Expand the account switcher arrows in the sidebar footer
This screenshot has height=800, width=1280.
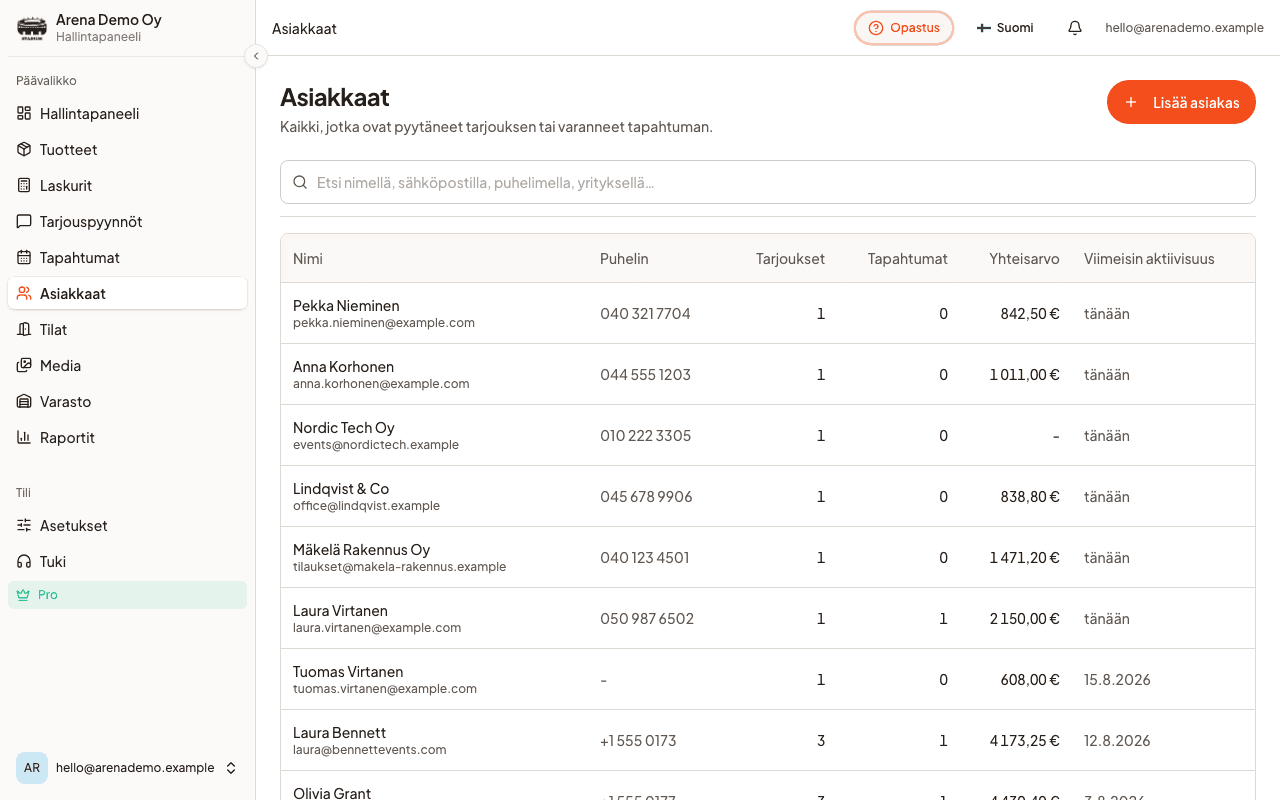pos(231,768)
